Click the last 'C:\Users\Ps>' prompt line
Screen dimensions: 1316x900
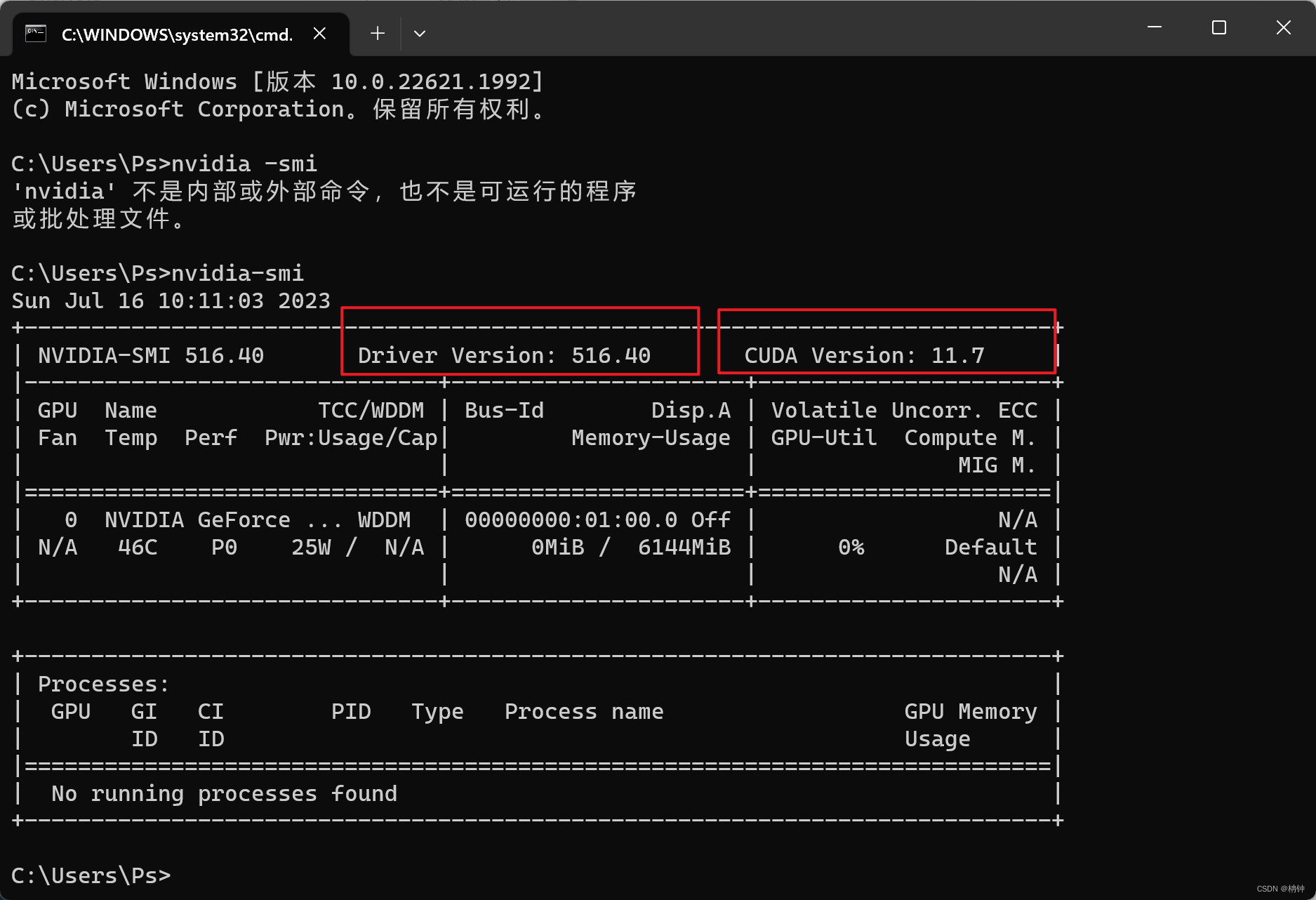coord(91,876)
